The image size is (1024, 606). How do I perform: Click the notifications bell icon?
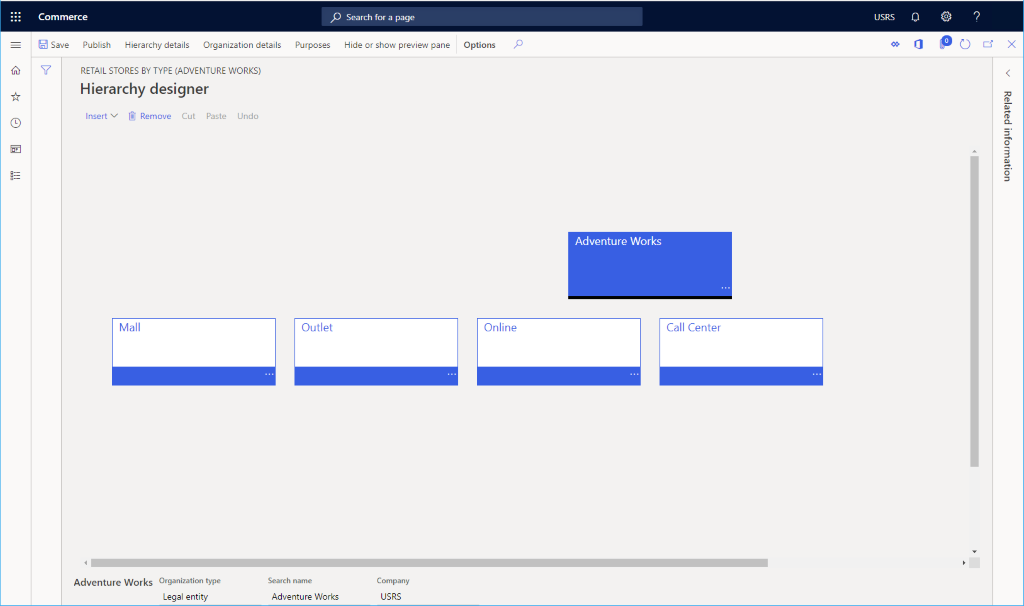pos(915,17)
